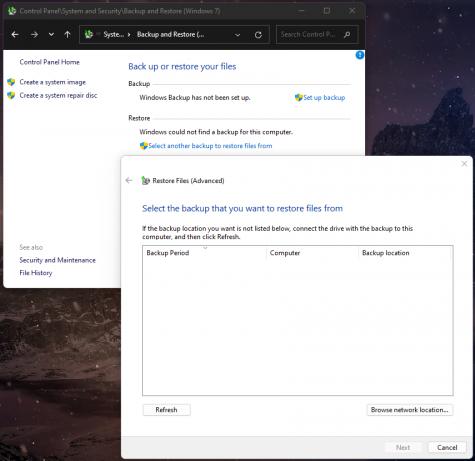Click shield icon next to Set up backup
Image resolution: width=475 pixels, height=461 pixels.
click(298, 97)
